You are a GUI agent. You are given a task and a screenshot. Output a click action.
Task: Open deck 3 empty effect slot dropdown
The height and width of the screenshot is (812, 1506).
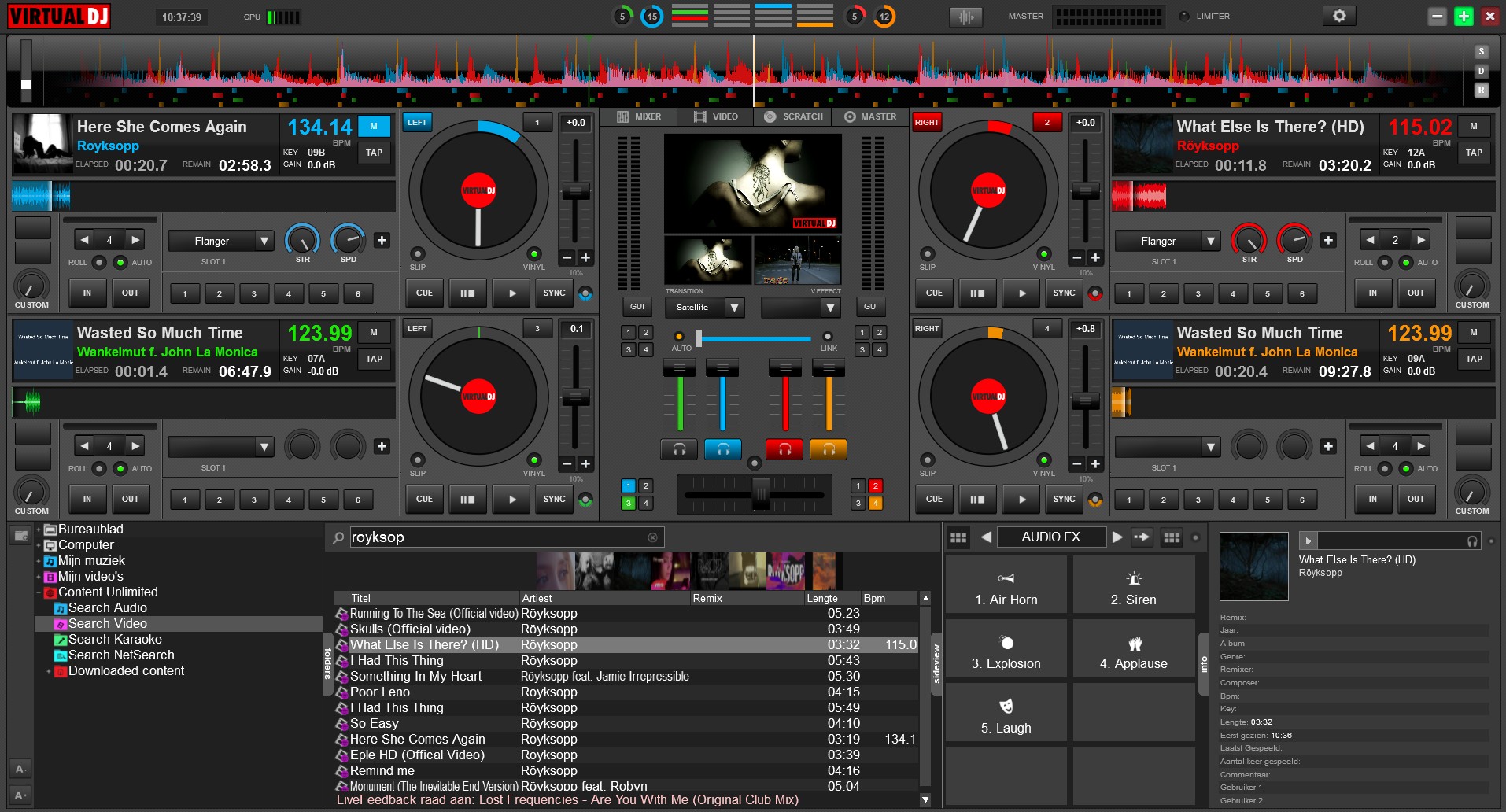(x=264, y=447)
